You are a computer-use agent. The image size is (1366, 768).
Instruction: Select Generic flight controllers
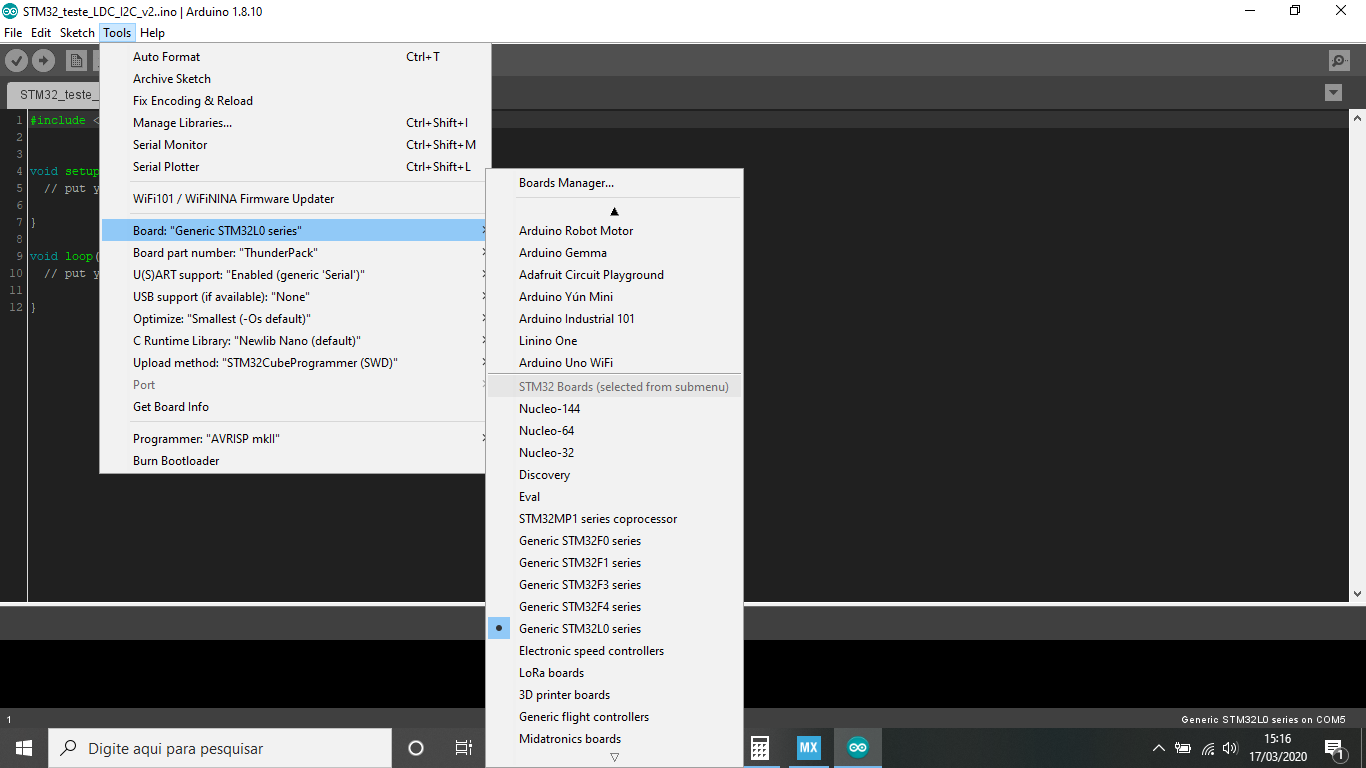tap(614, 717)
